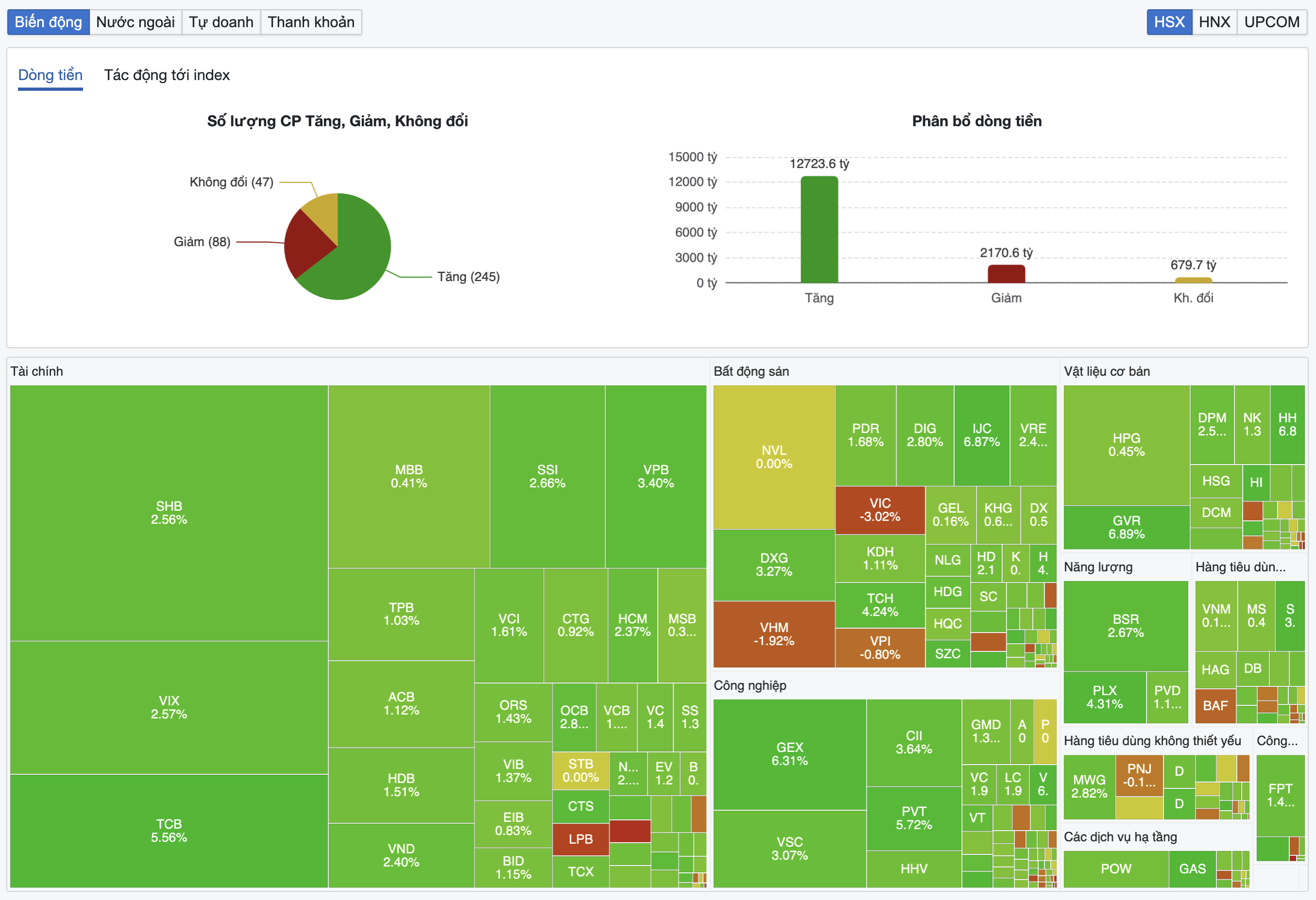Open the red LPB treemap cell
The image size is (1316, 900).
click(x=580, y=839)
